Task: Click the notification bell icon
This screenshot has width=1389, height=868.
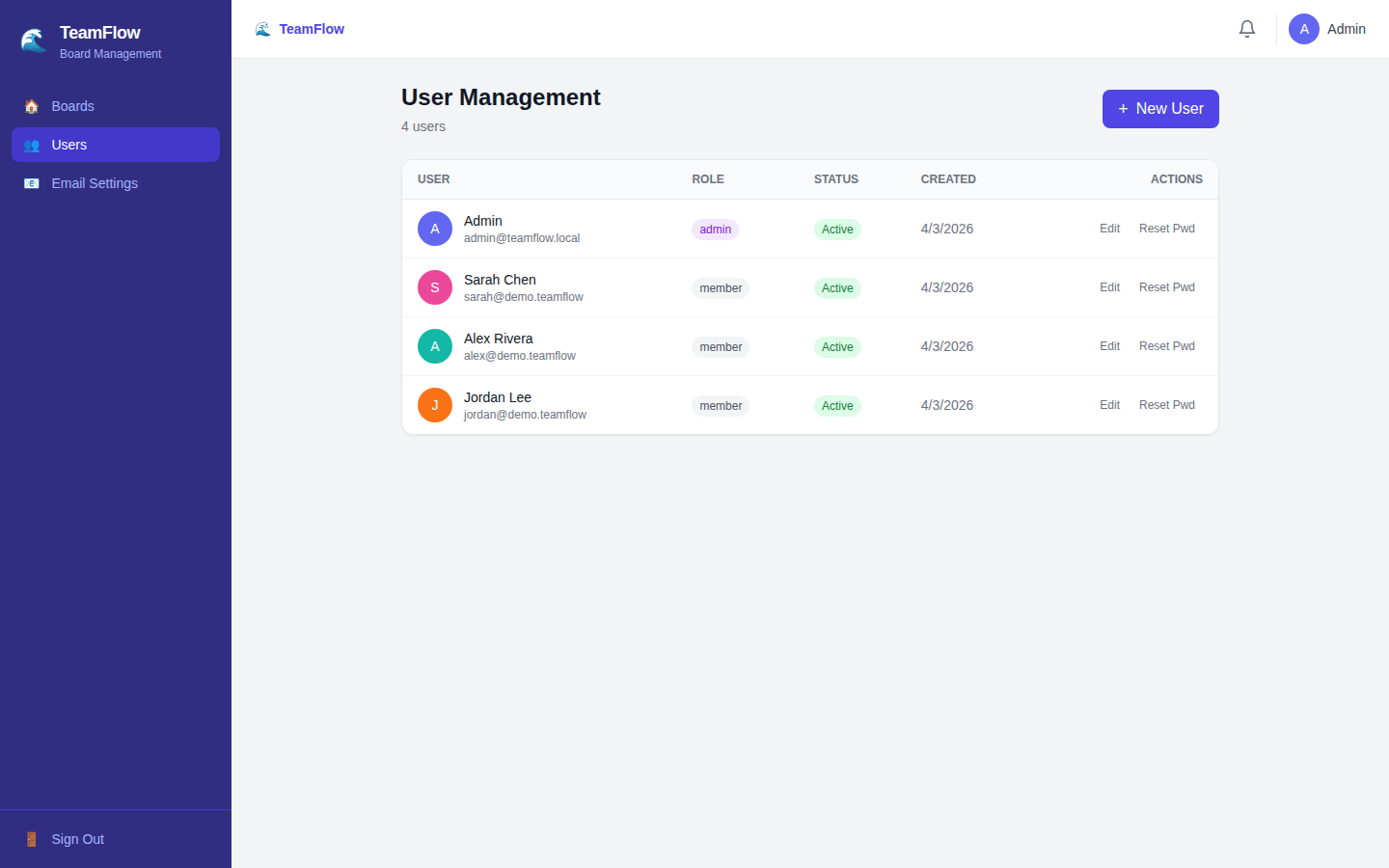Action: coord(1246,29)
